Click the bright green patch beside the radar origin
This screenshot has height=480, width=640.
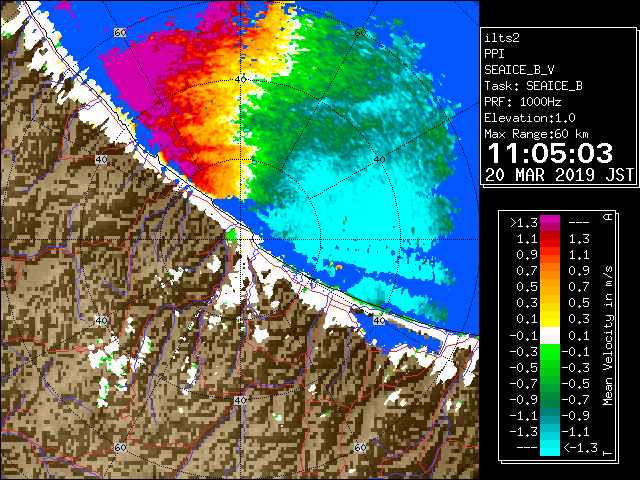[x=231, y=235]
